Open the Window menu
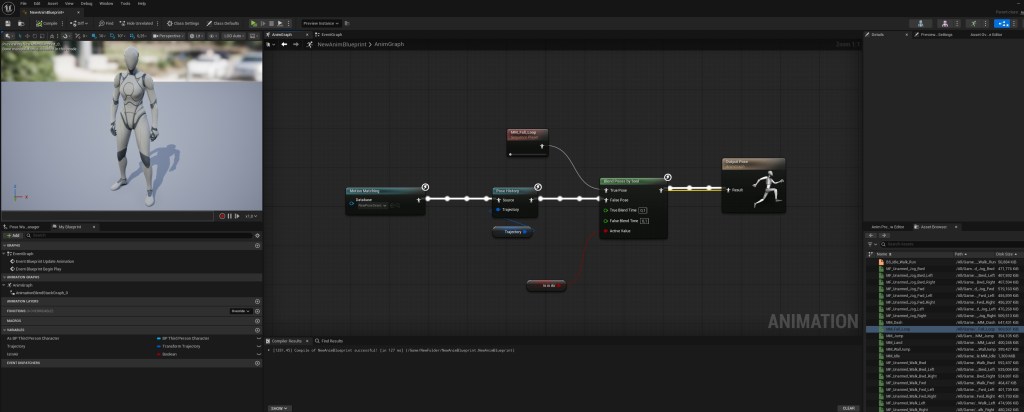1024x412 pixels. click(106, 4)
